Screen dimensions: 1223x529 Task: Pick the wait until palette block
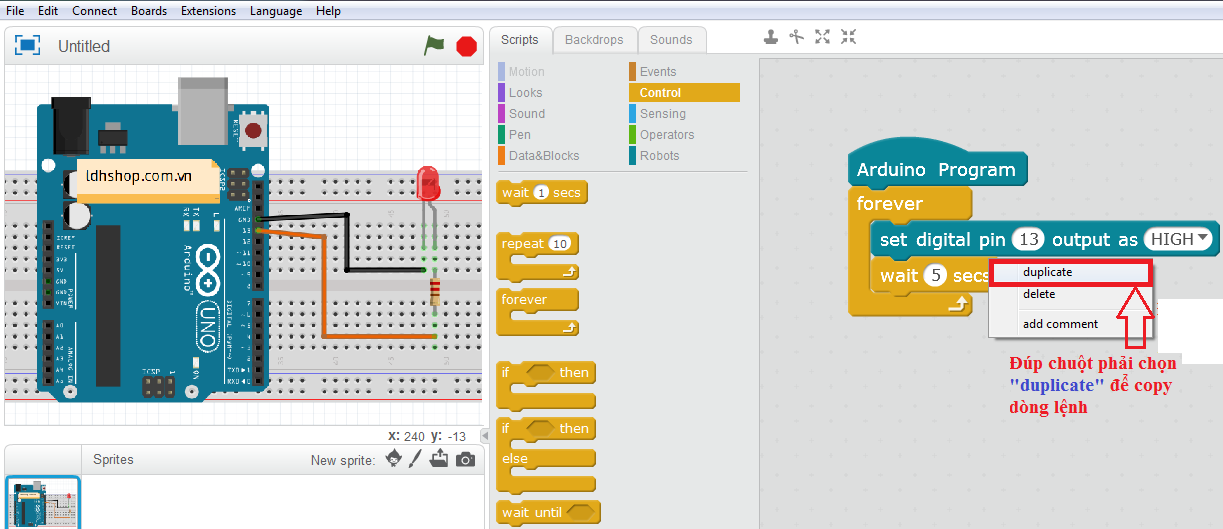click(x=548, y=513)
